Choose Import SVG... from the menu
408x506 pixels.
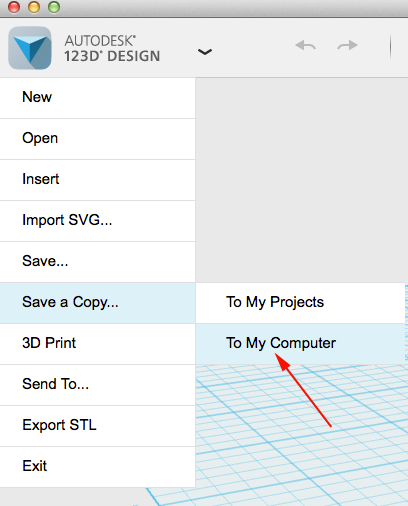(97, 221)
